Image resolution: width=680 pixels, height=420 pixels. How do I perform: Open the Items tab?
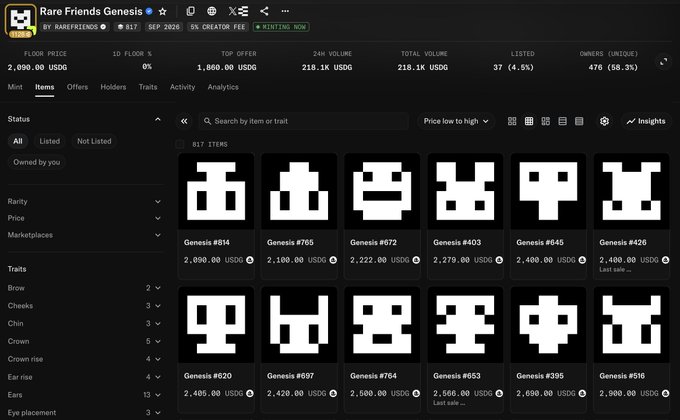45,87
